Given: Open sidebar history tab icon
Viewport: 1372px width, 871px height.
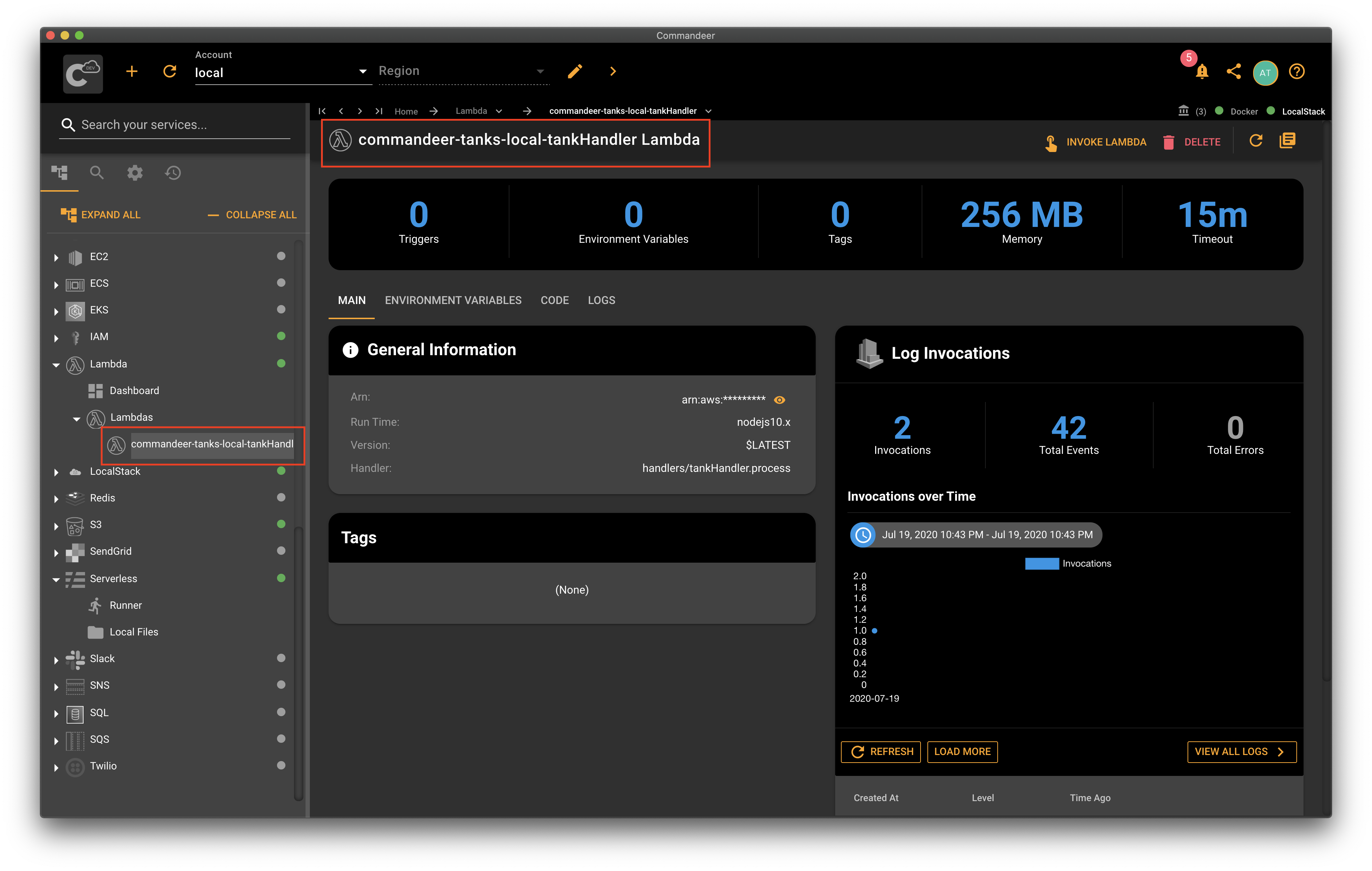Looking at the screenshot, I should point(173,173).
